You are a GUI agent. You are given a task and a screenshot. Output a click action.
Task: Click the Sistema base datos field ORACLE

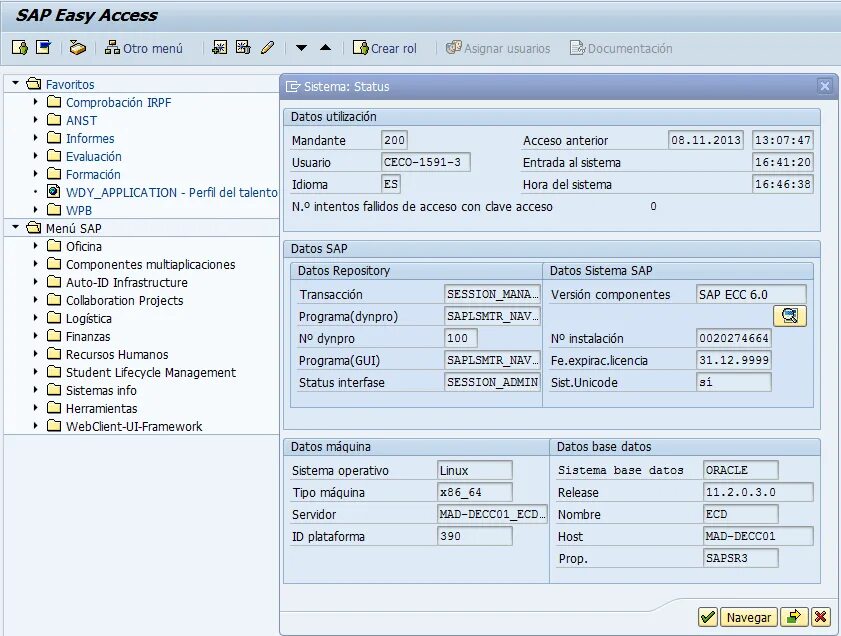(x=741, y=470)
